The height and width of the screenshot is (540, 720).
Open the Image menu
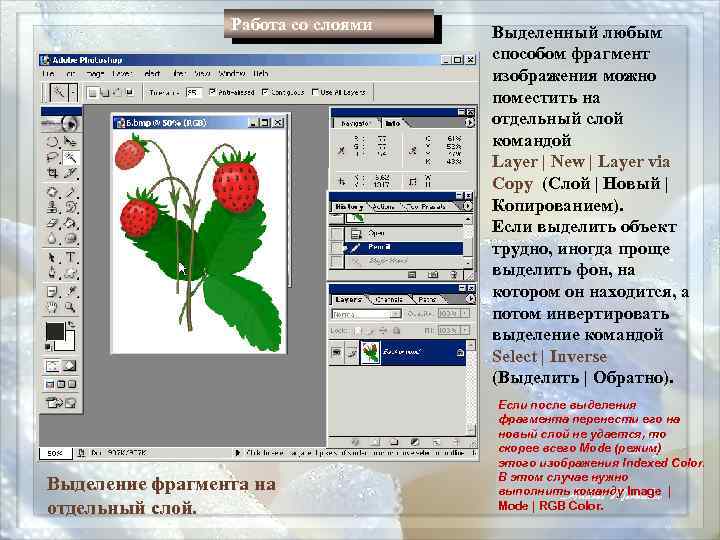coord(94,73)
